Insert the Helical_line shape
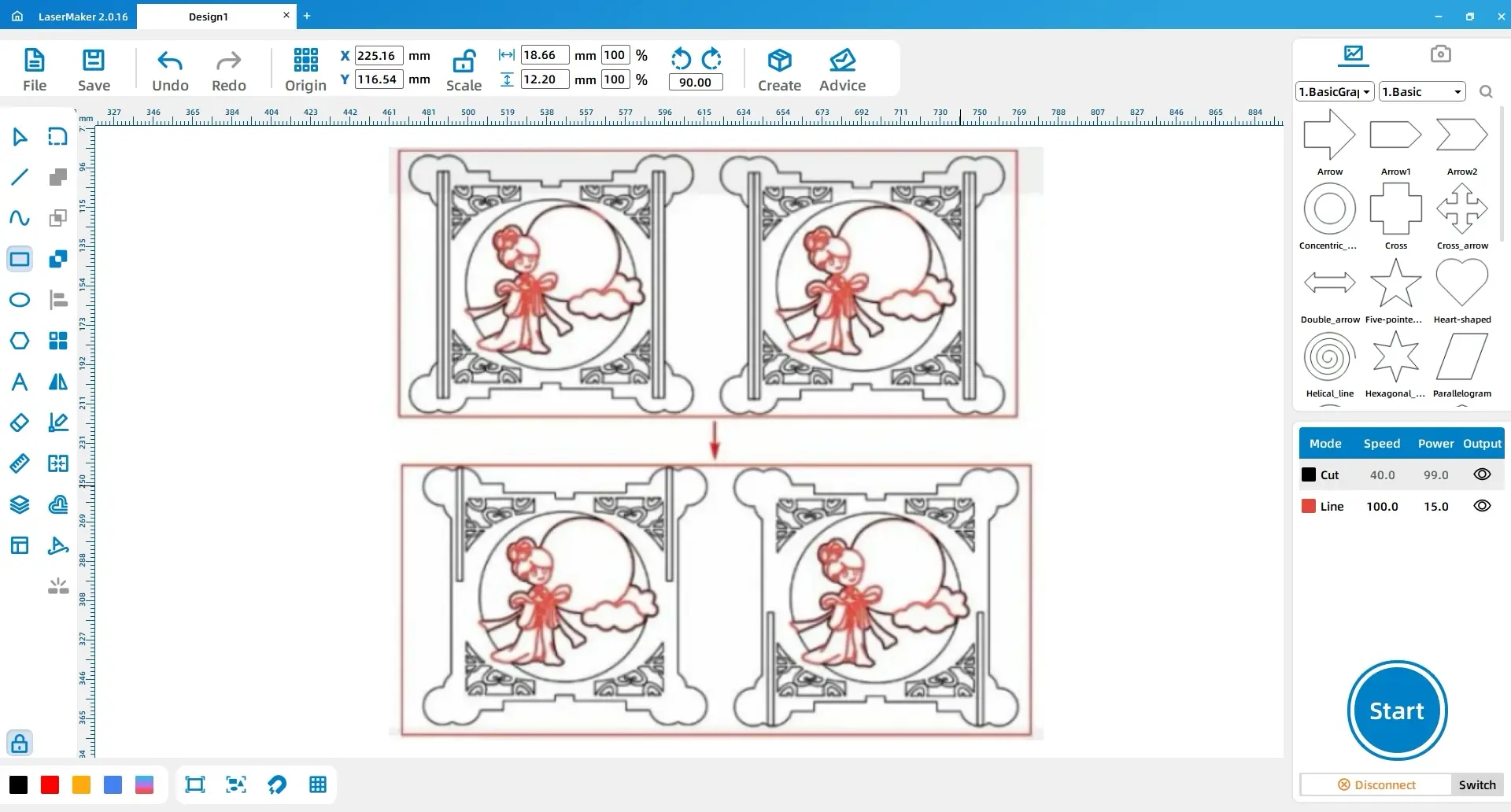This screenshot has width=1511, height=812. [1329, 365]
